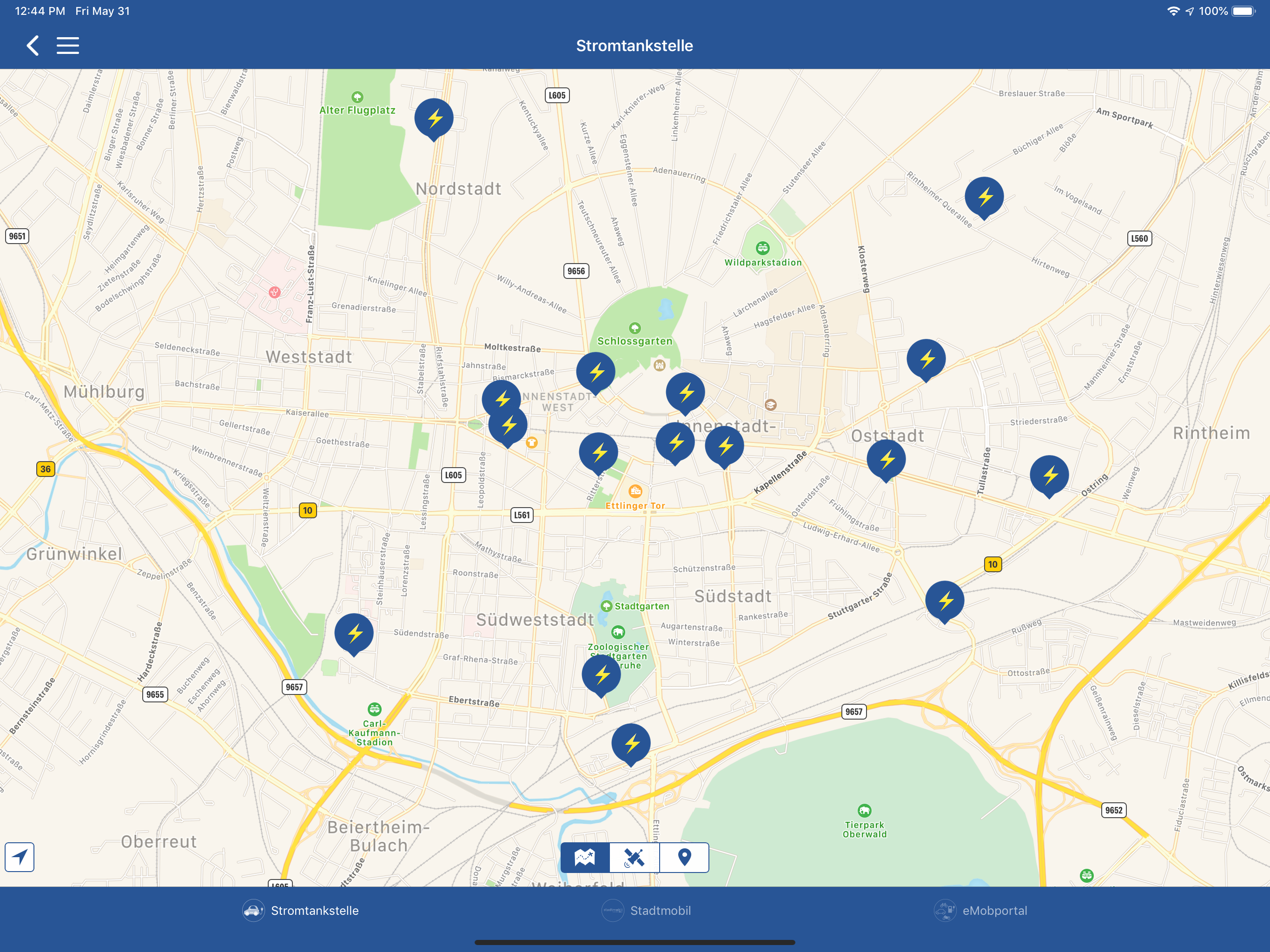Tap the Nordstadt district label

click(x=458, y=189)
